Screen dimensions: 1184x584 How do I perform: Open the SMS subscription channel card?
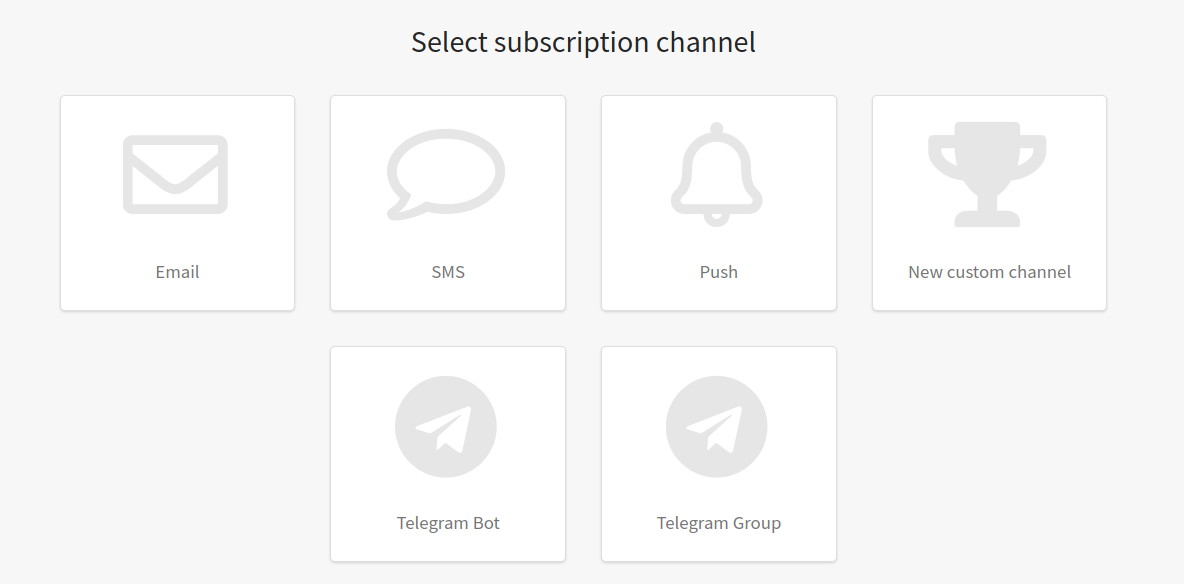[x=448, y=202]
